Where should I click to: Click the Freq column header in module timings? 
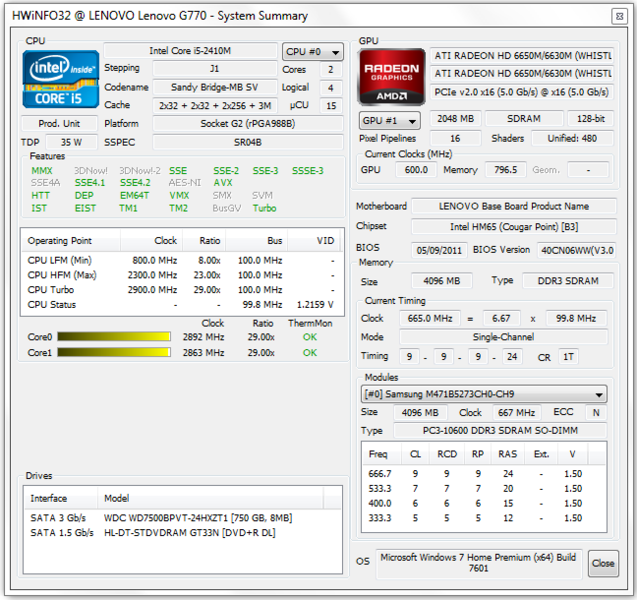click(x=381, y=454)
